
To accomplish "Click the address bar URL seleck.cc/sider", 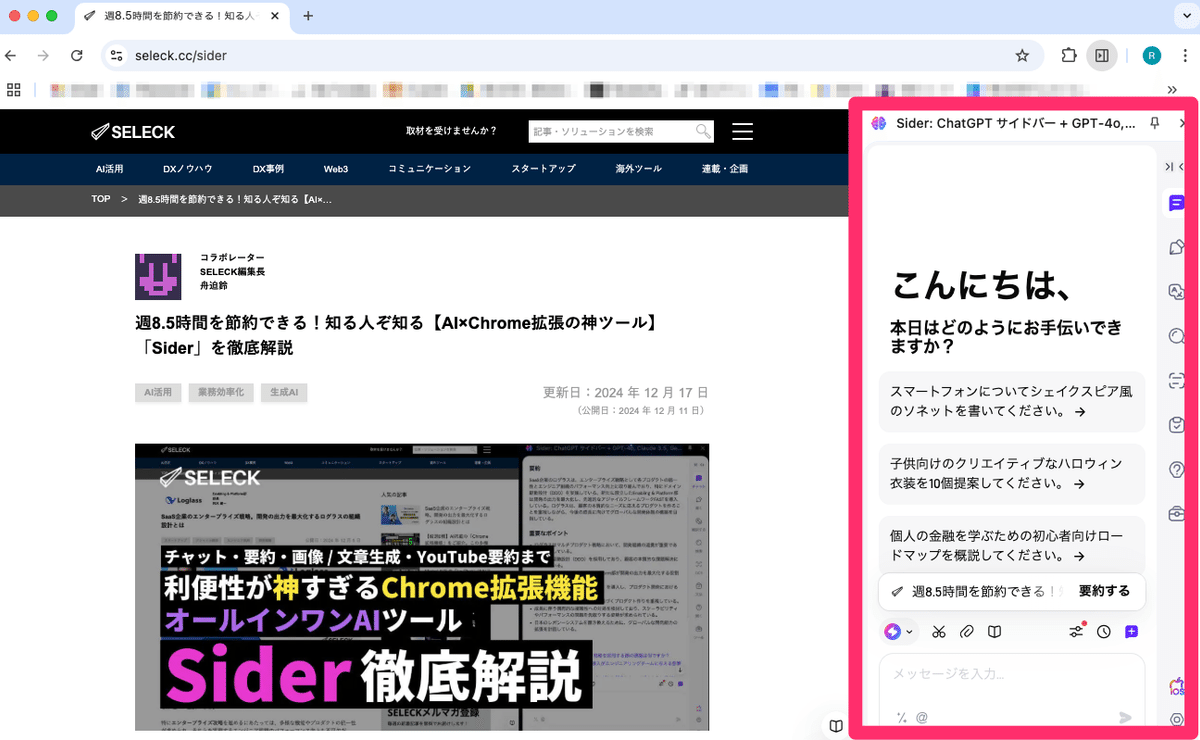I will pos(180,56).
